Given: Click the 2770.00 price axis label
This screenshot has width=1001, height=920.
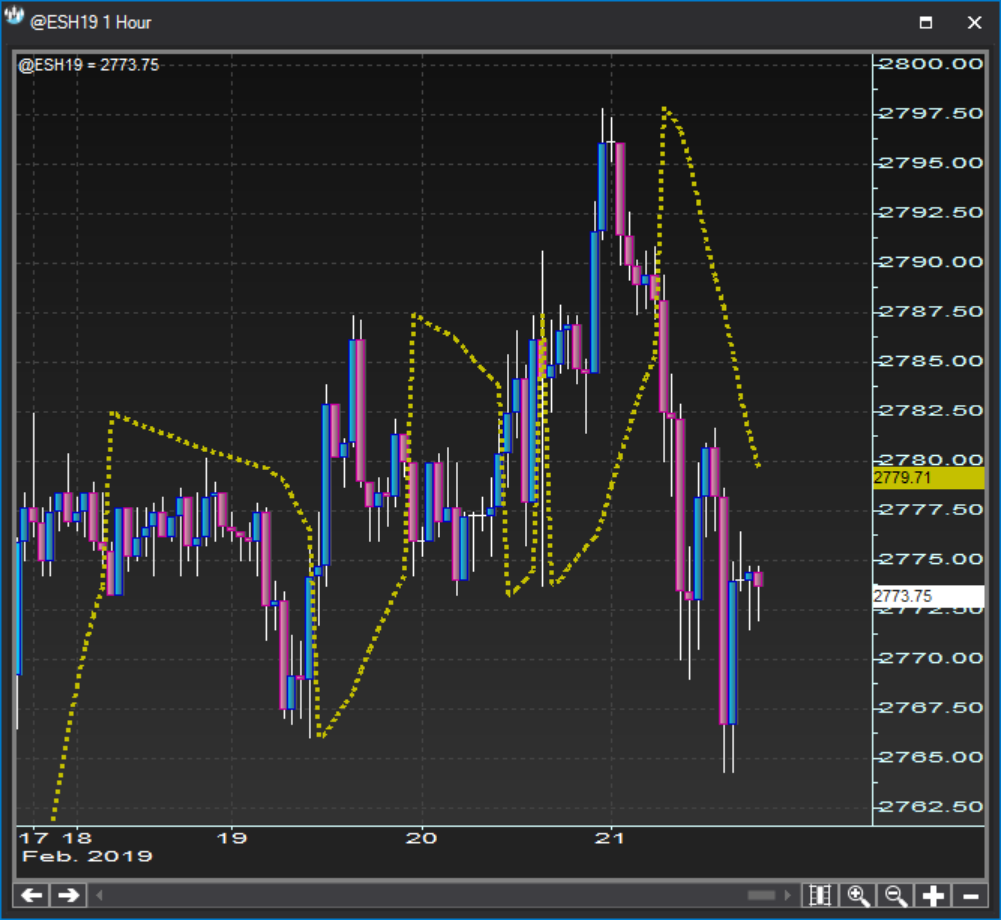Looking at the screenshot, I should (931, 658).
